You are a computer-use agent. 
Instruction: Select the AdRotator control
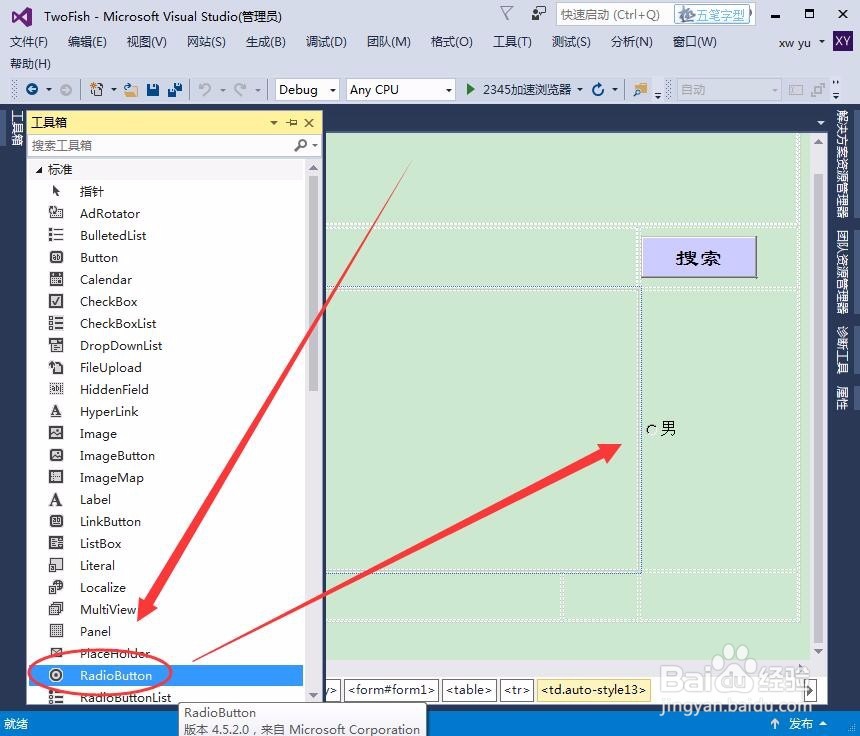(165, 213)
